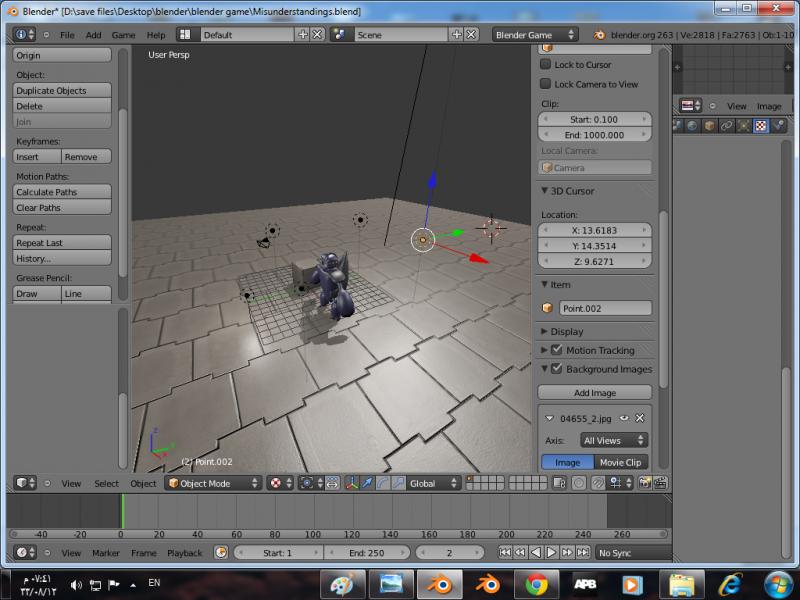Screen dimensions: 800x600
Task: Click the Delete button in tool shelf
Action: (x=62, y=106)
